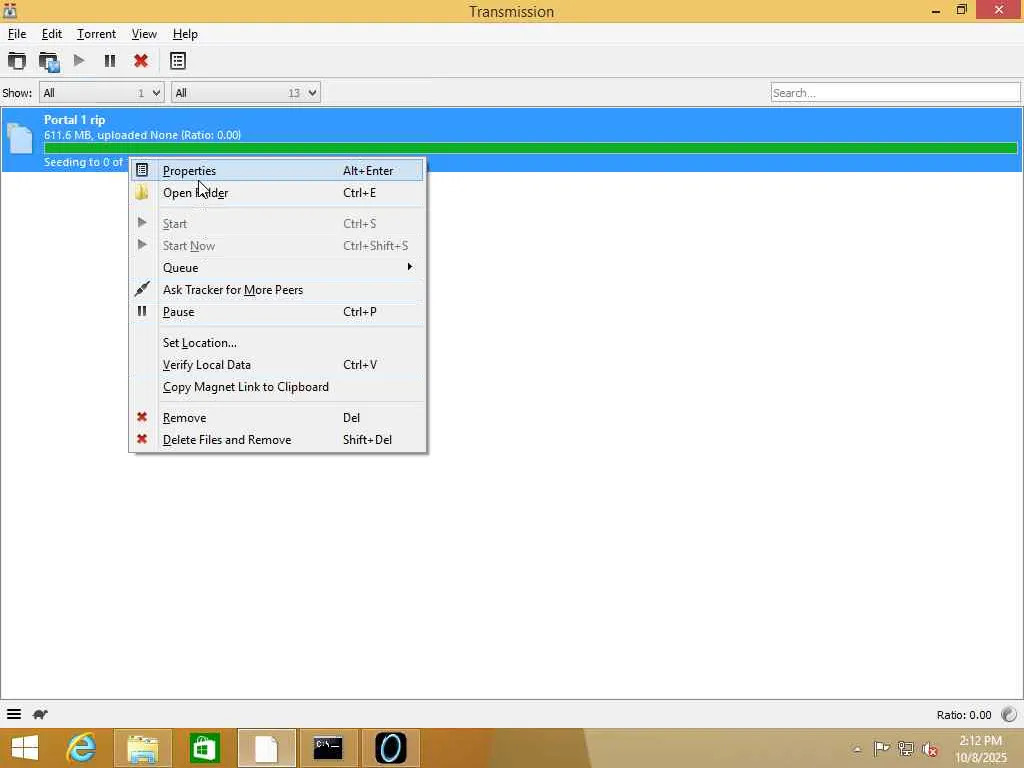Click the green progress bar of Portal 1 rip

click(530, 148)
